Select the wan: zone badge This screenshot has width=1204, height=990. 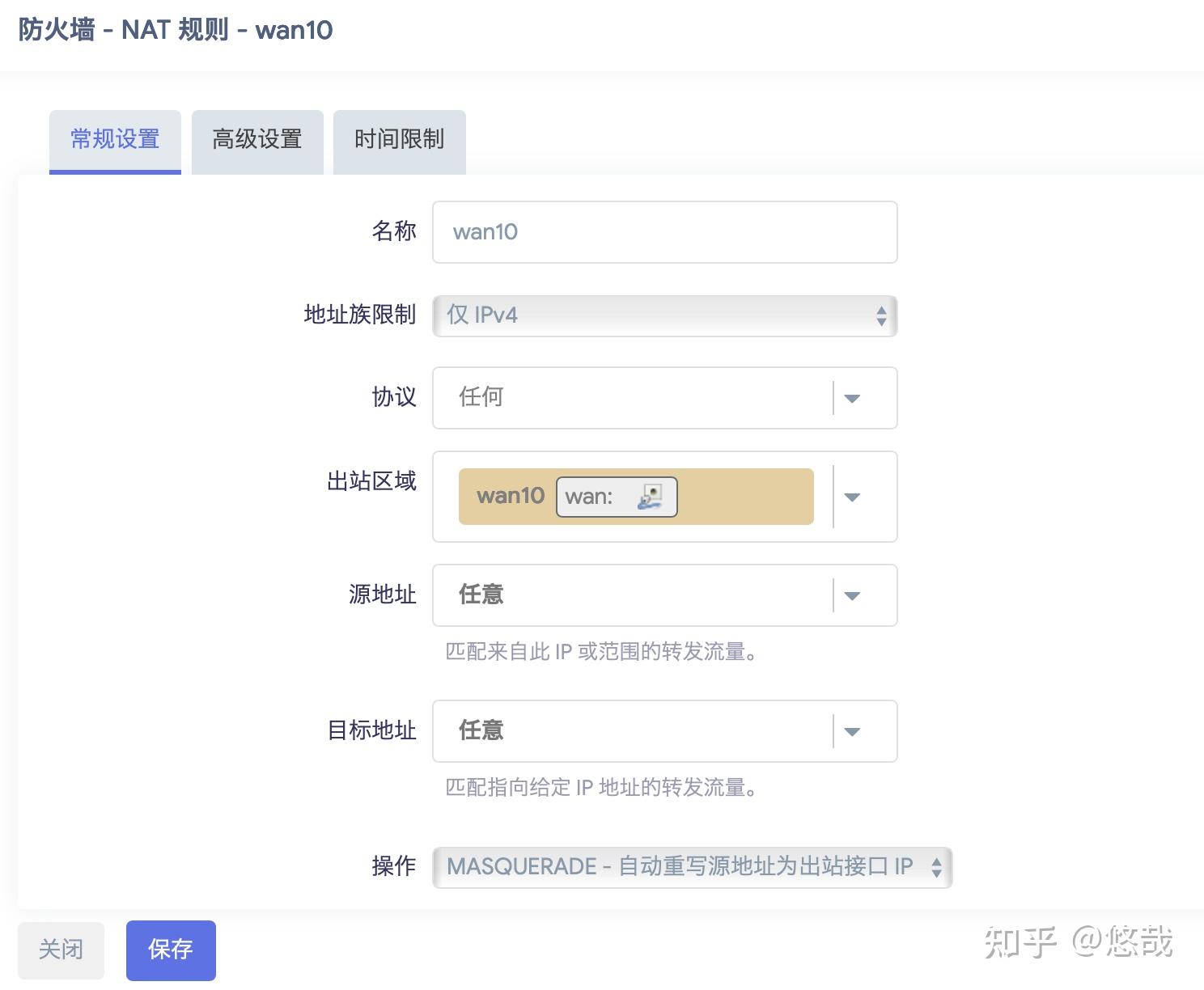(x=615, y=497)
